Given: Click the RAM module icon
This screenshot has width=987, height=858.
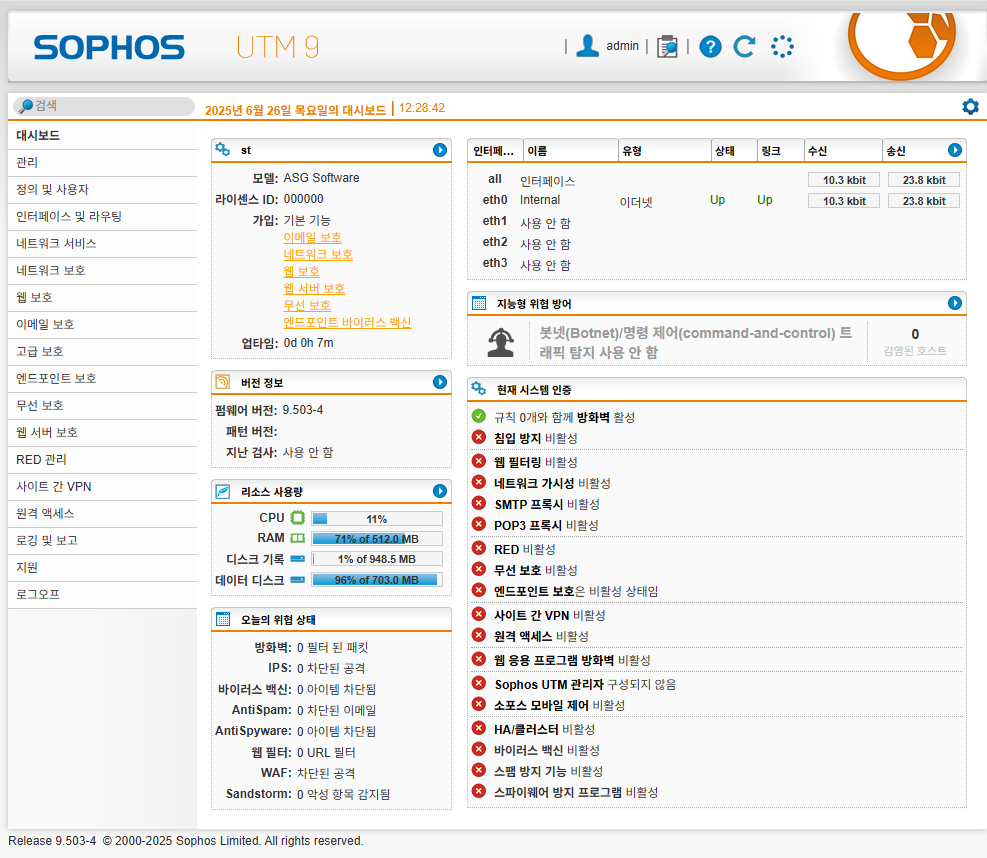Looking at the screenshot, I should coord(298,538).
